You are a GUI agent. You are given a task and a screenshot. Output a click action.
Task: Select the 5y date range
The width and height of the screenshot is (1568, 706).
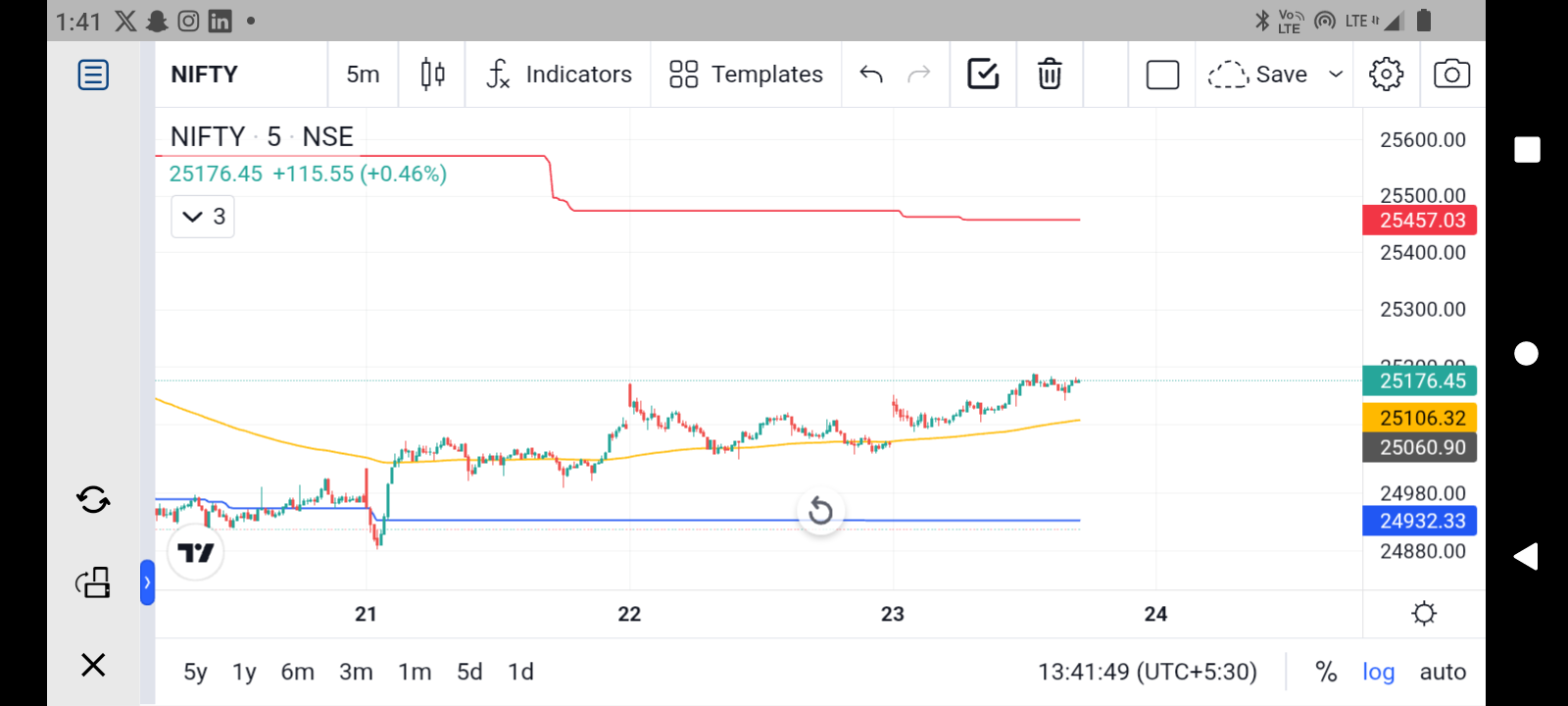(195, 672)
